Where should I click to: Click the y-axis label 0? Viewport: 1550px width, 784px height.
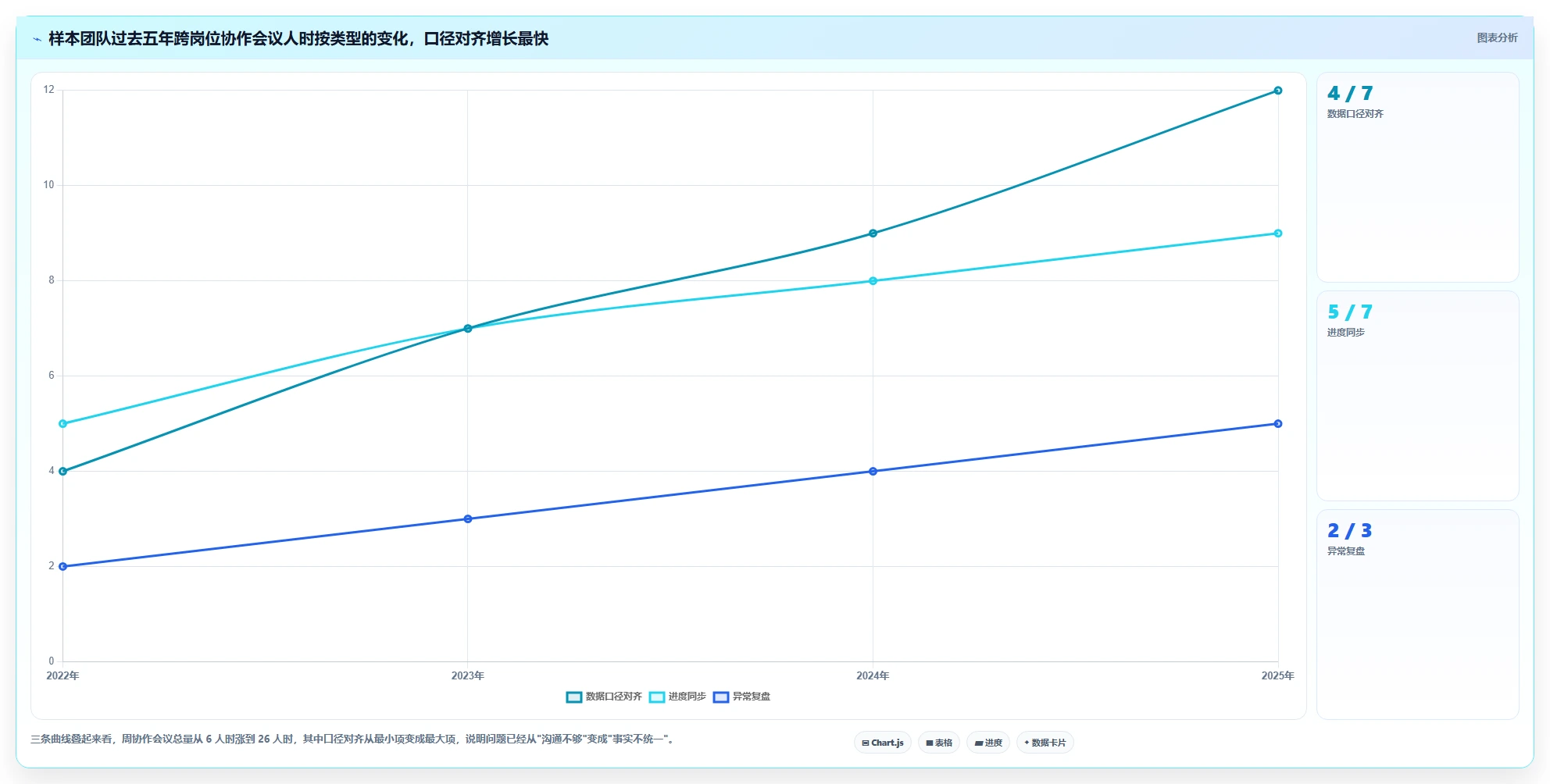[x=52, y=661]
